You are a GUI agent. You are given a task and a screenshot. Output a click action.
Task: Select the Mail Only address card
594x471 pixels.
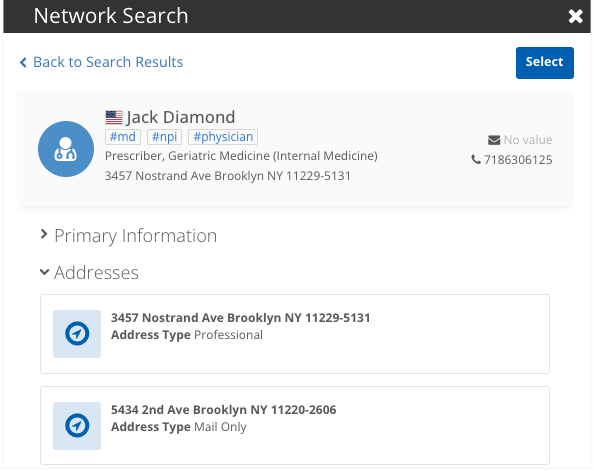coord(295,426)
